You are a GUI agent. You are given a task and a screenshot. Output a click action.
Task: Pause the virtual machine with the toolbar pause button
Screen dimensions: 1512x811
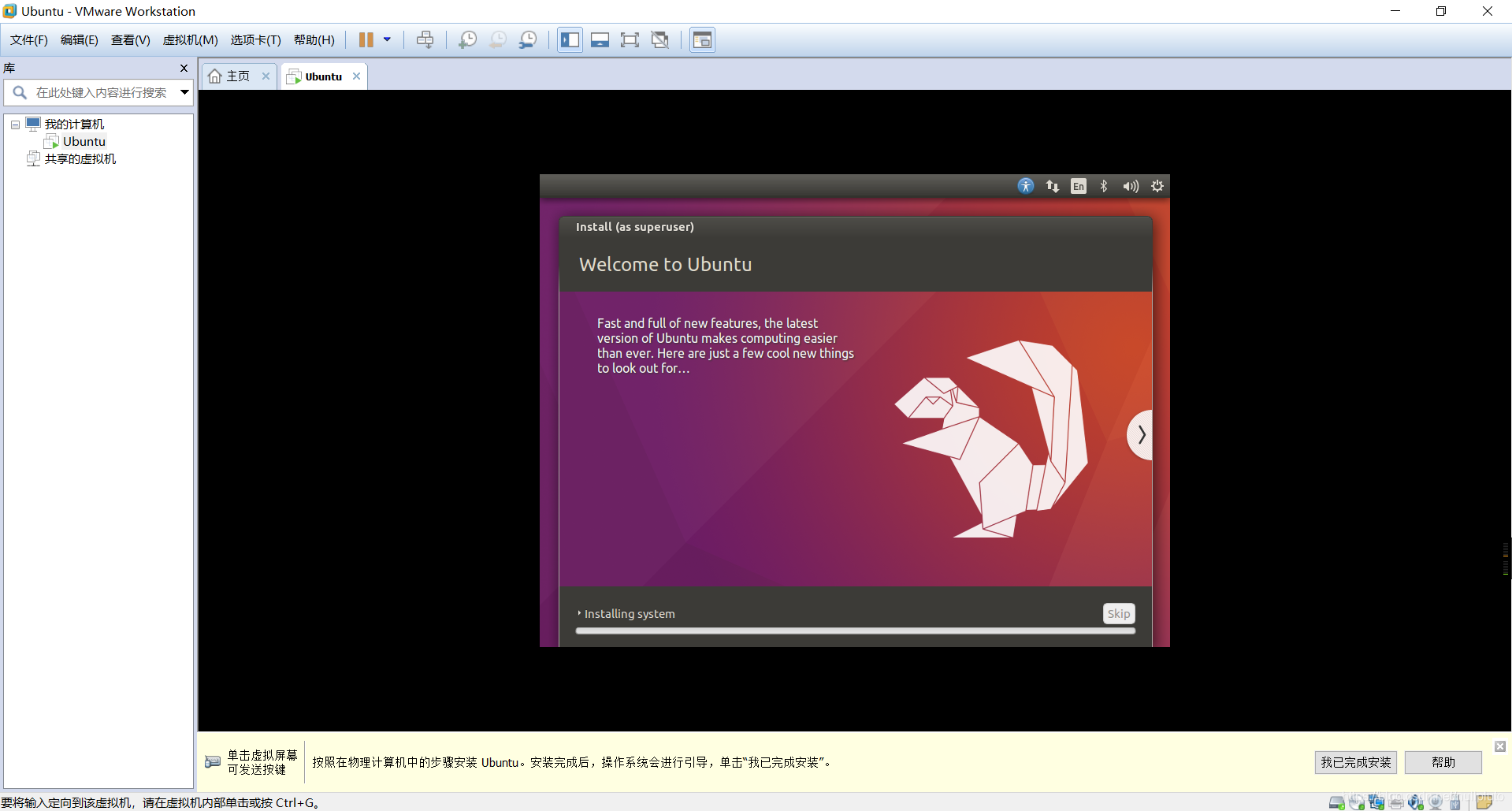(366, 39)
